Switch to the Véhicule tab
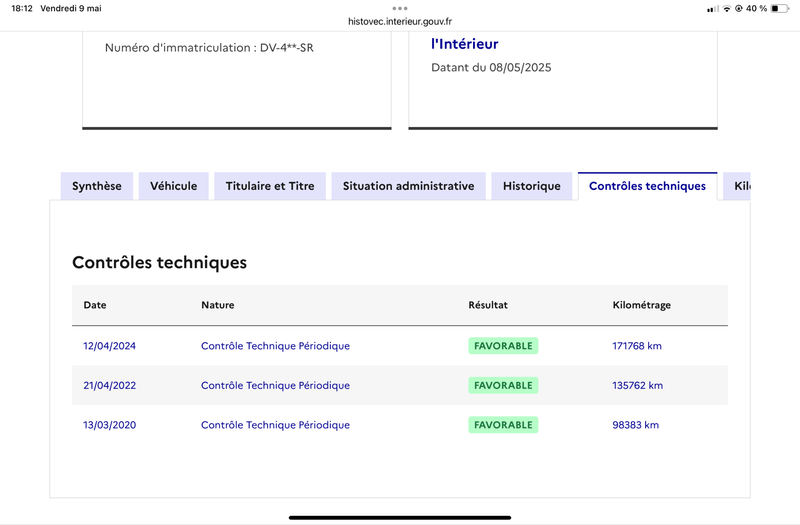The image size is (800, 525). pos(173,186)
